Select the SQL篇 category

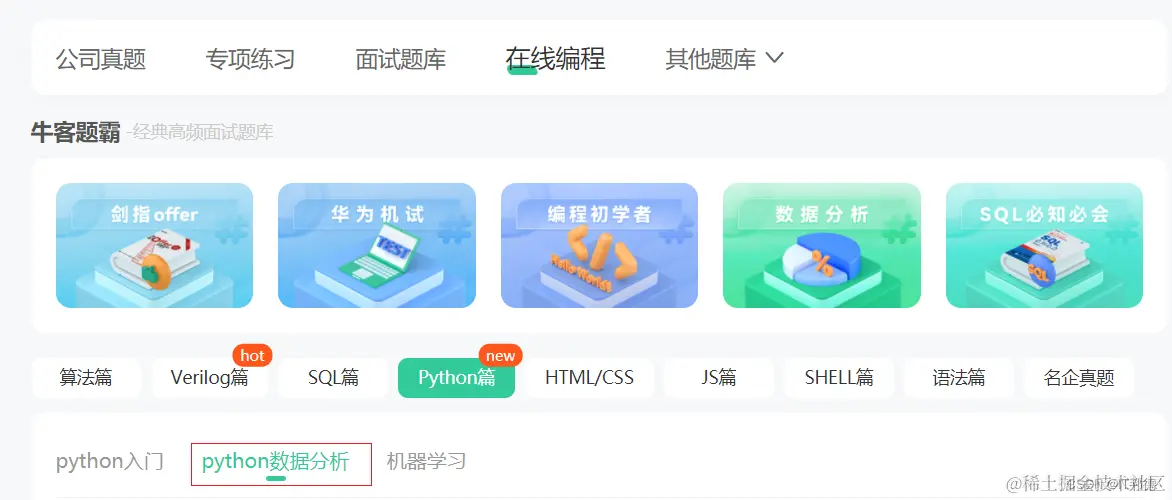tap(333, 377)
